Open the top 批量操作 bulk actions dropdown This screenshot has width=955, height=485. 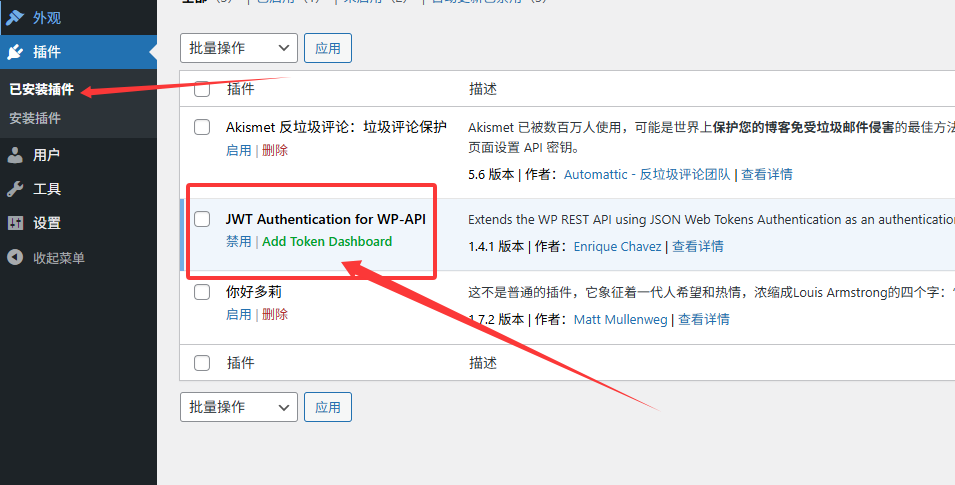tap(239, 47)
